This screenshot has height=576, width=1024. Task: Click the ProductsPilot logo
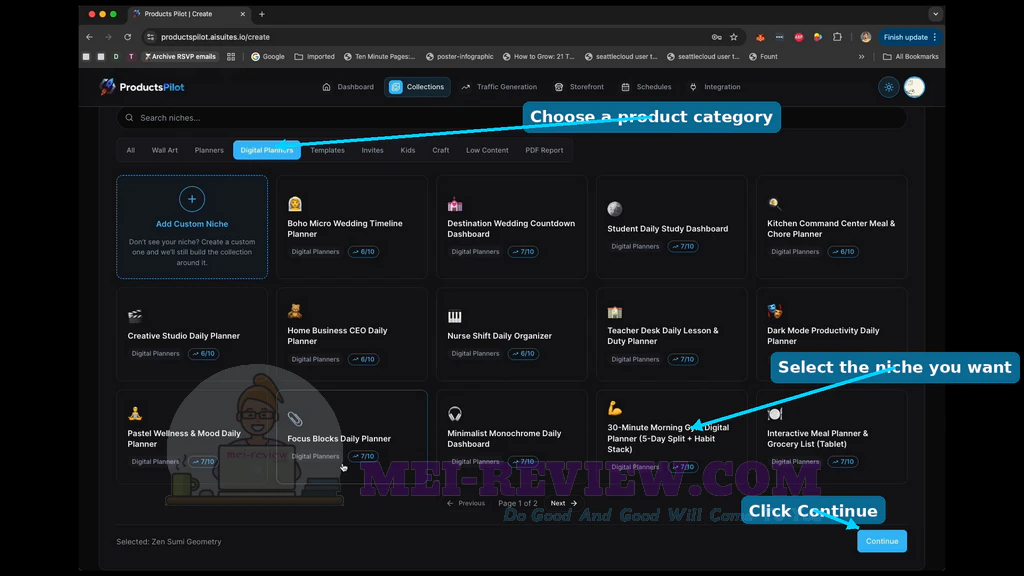click(142, 87)
